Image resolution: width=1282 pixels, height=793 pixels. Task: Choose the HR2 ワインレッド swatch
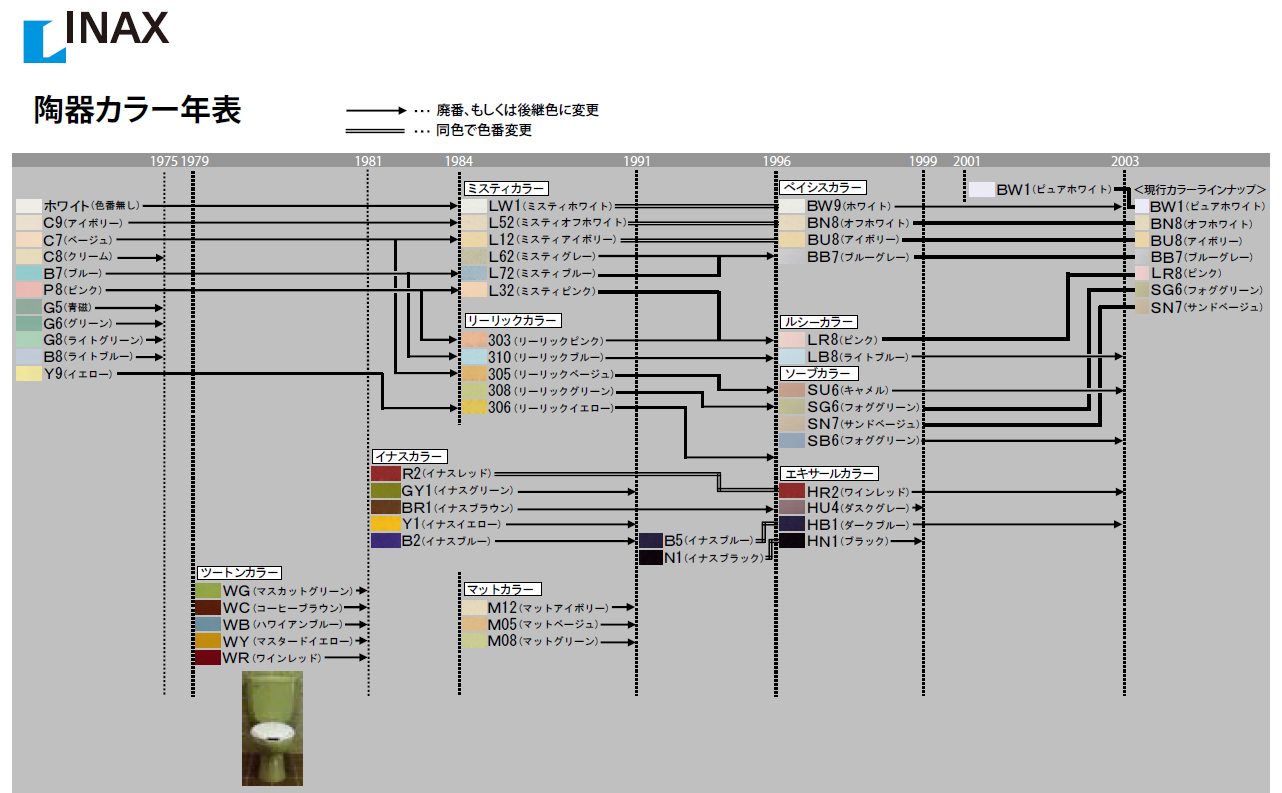point(792,491)
